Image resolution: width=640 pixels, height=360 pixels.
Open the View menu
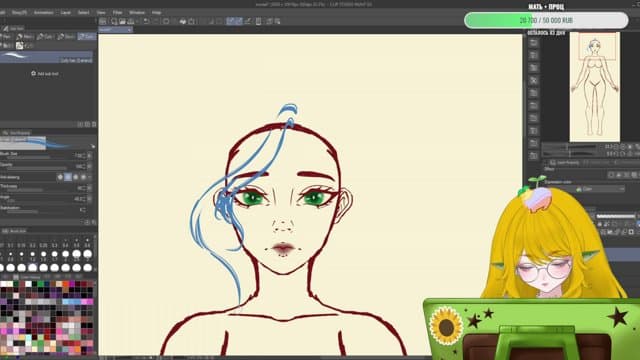pyautogui.click(x=101, y=13)
